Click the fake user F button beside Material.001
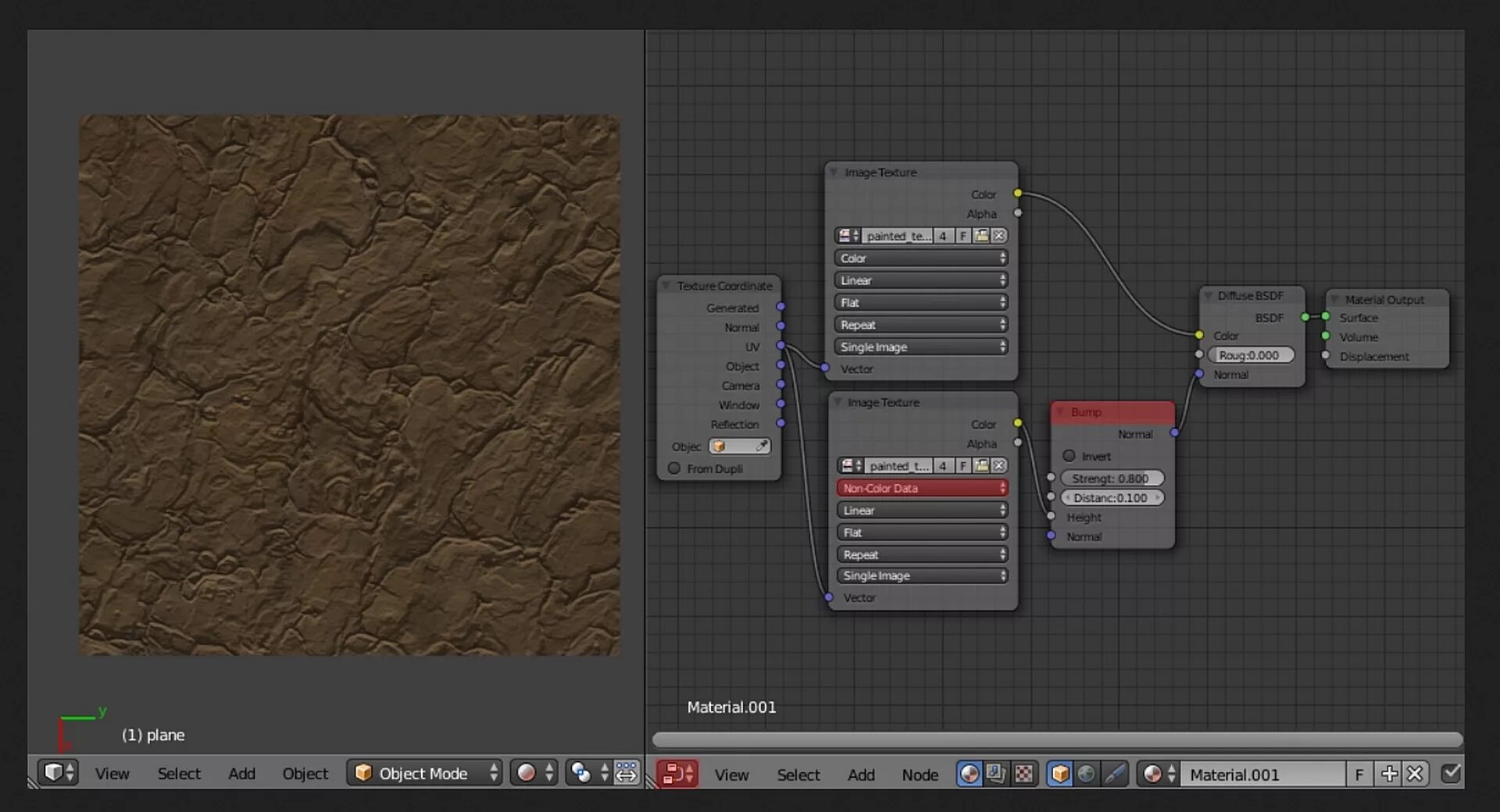This screenshot has height=812, width=1500. [x=1359, y=774]
